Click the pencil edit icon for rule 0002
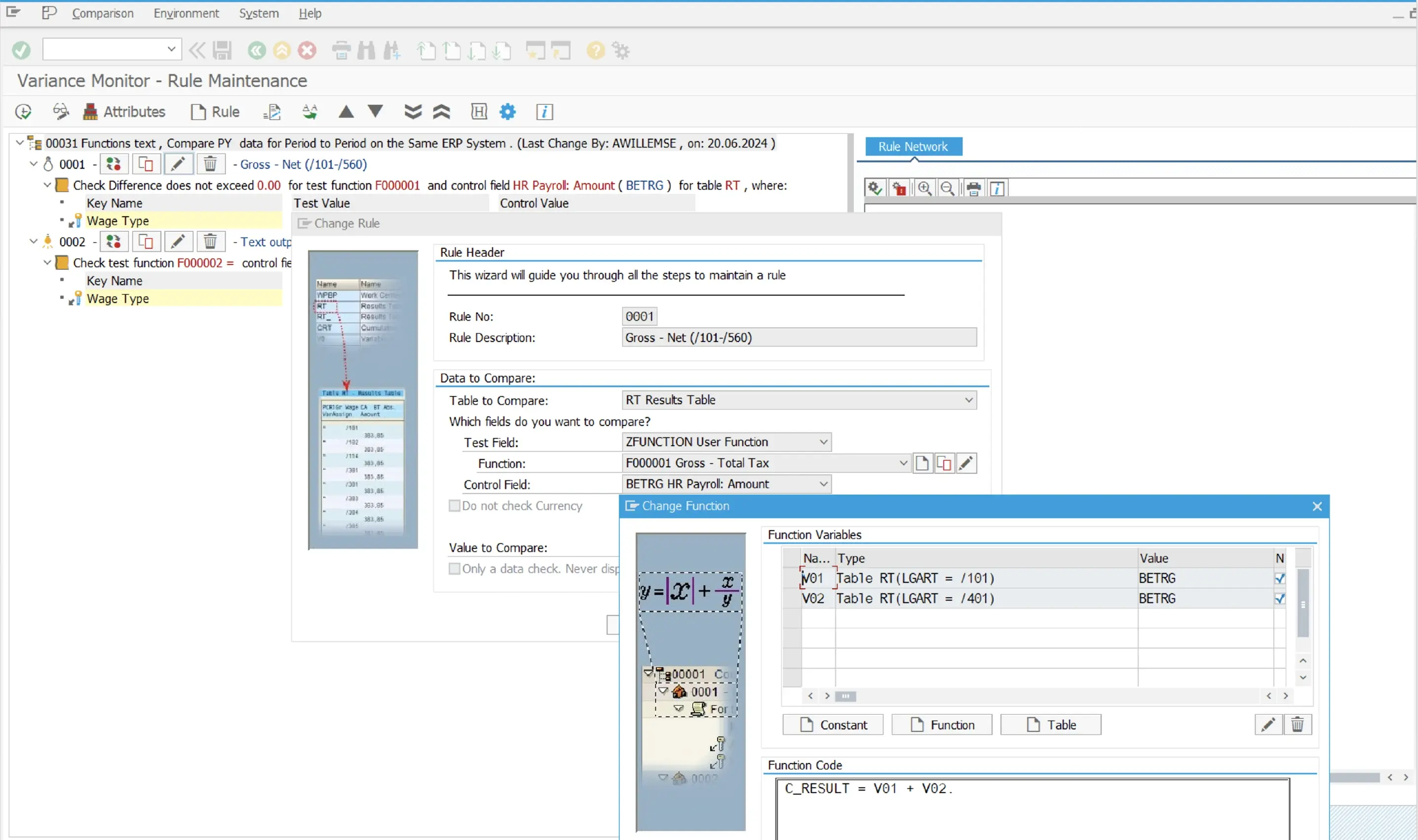Screen dimensions: 1418x840 (x=178, y=242)
